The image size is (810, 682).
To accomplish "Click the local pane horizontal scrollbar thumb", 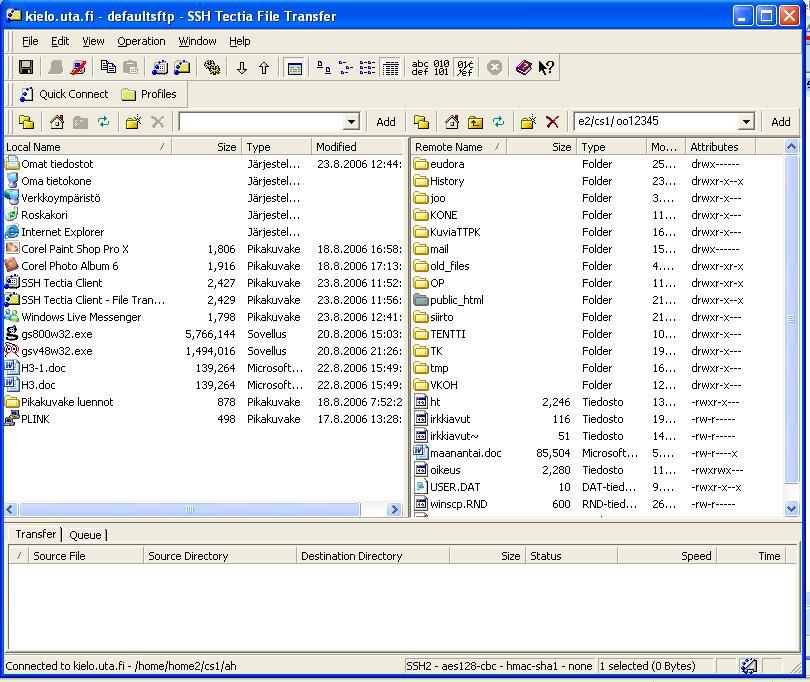I will click(190, 509).
